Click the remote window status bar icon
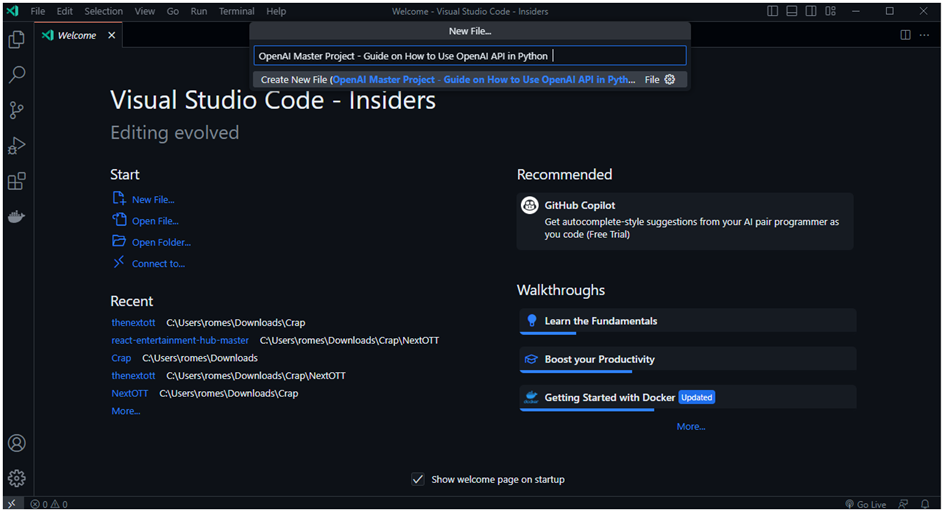Screen dimensions: 944x512 (x=12, y=504)
